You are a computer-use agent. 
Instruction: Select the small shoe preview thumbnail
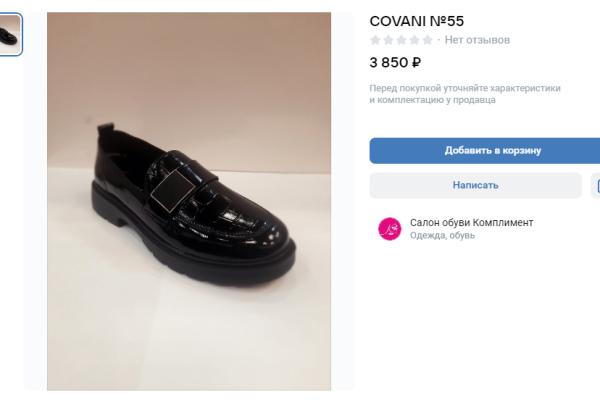(x=11, y=35)
